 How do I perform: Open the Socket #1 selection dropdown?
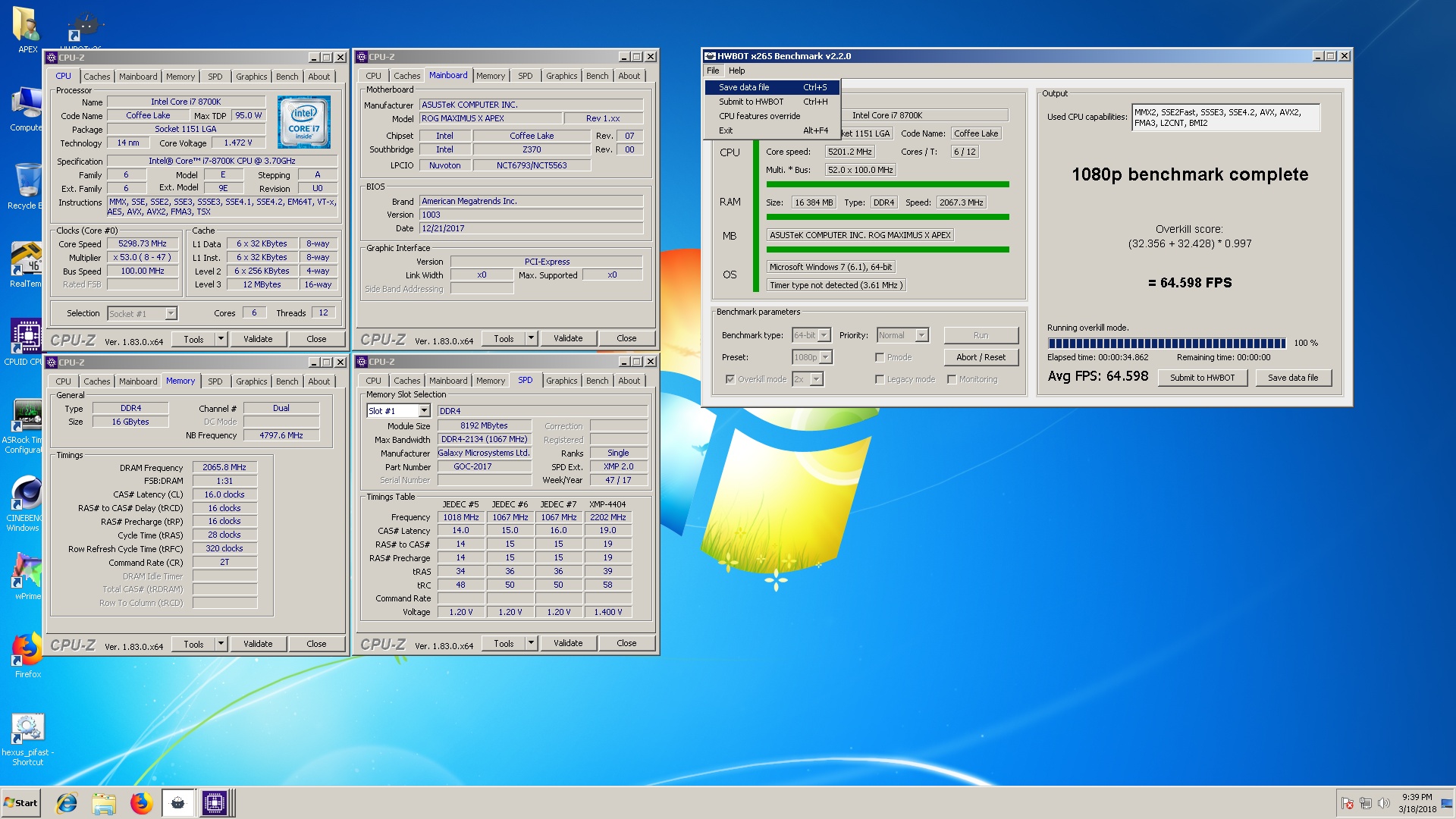coord(142,313)
